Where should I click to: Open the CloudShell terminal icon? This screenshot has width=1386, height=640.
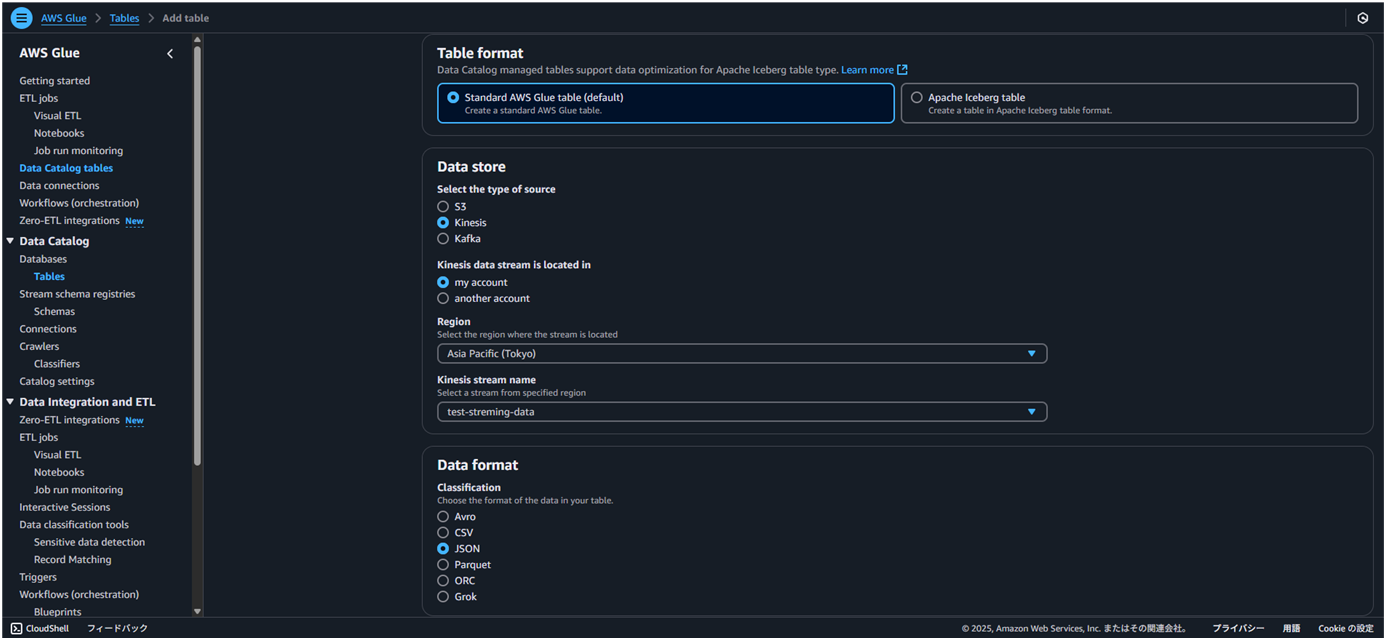point(16,628)
